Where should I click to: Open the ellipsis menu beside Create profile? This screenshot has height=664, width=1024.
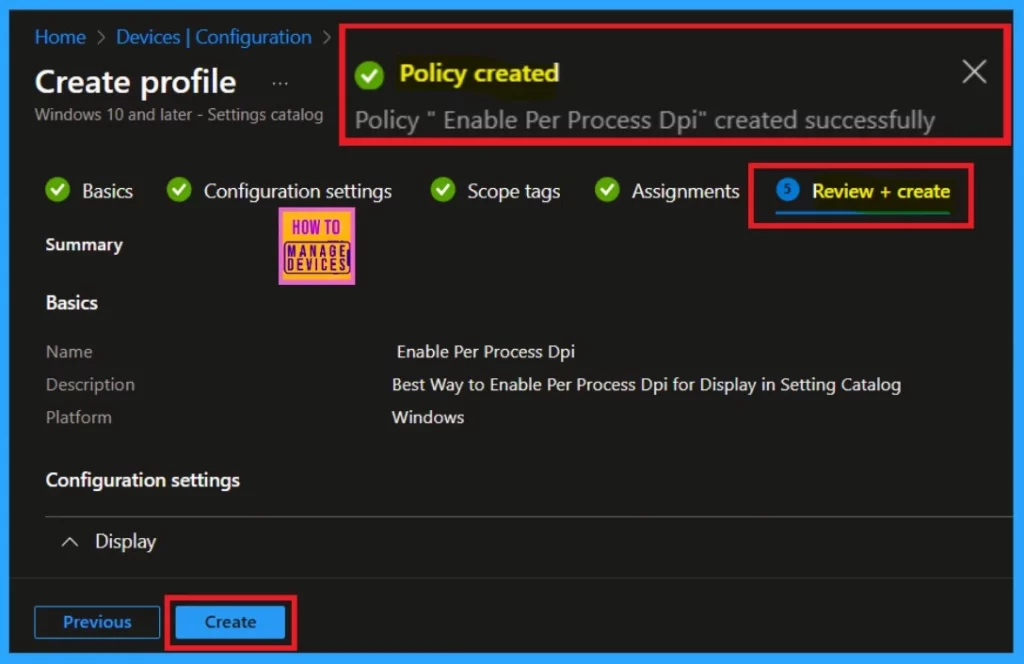(x=280, y=84)
